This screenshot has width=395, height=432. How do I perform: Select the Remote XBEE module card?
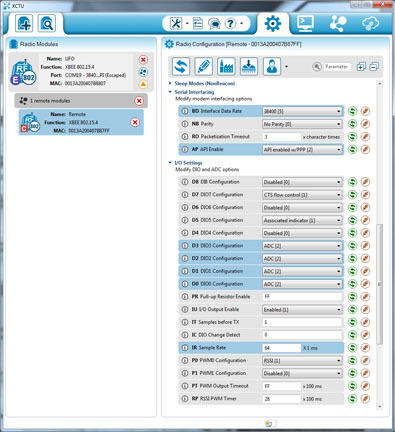81,122
